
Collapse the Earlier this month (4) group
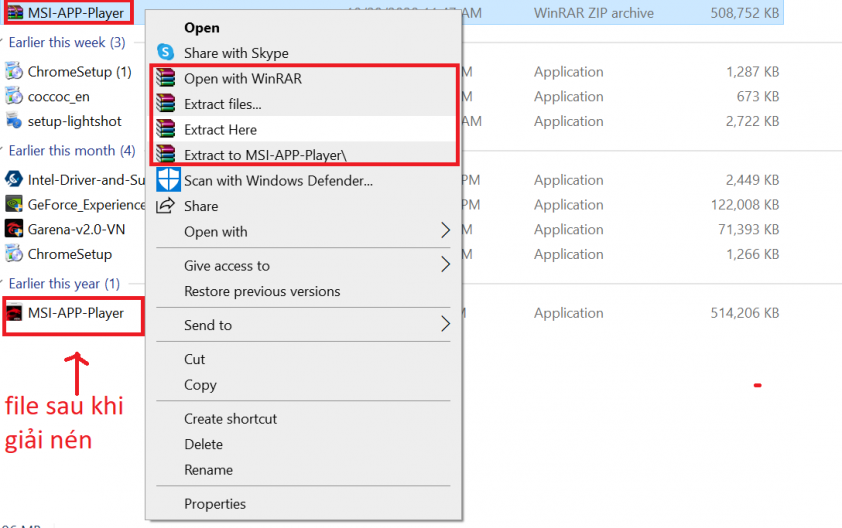coord(2,150)
